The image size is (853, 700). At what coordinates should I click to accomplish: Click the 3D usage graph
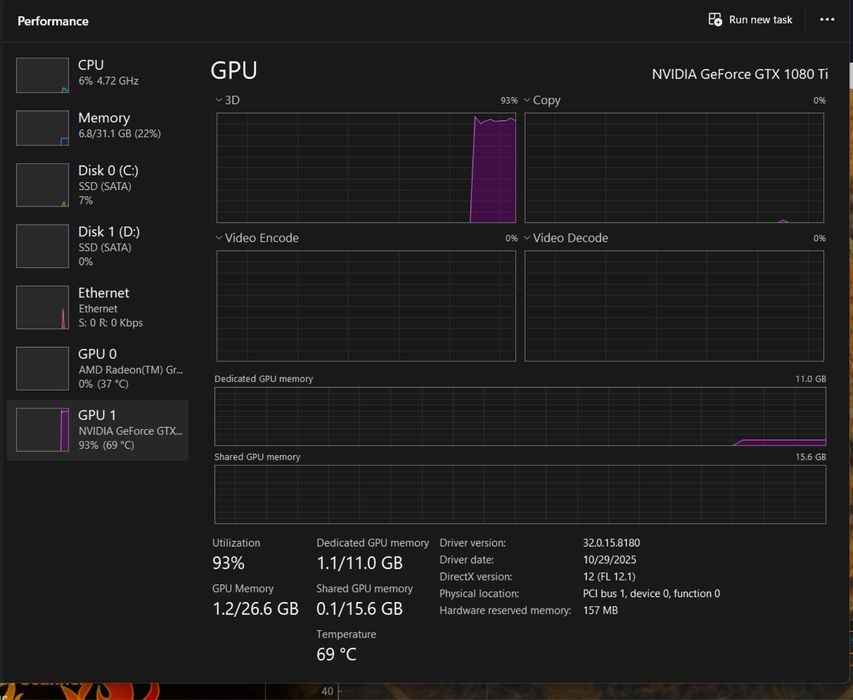tap(366, 168)
